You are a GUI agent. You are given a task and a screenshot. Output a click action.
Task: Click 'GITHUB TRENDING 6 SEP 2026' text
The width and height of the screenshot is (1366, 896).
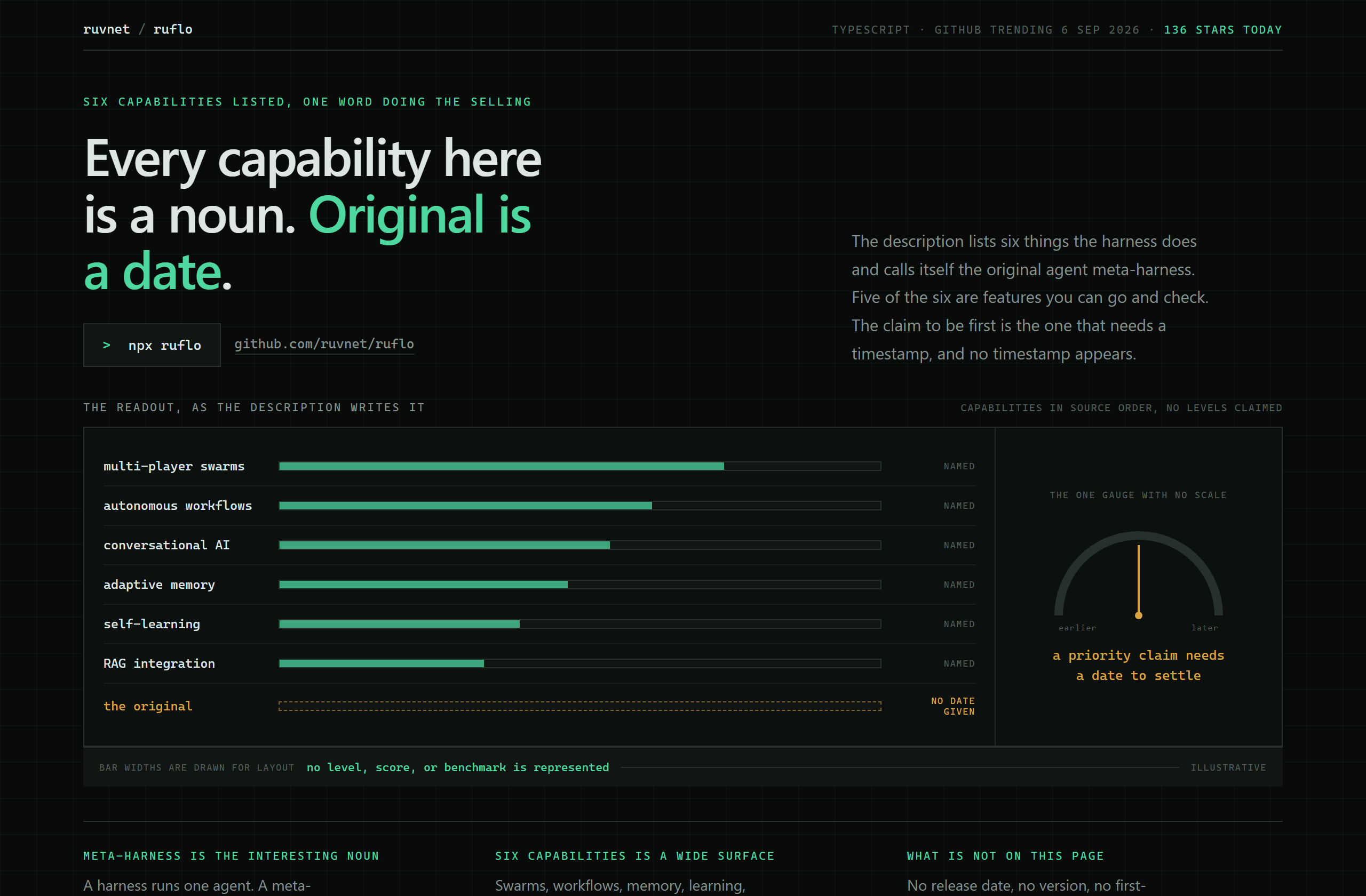[1037, 30]
